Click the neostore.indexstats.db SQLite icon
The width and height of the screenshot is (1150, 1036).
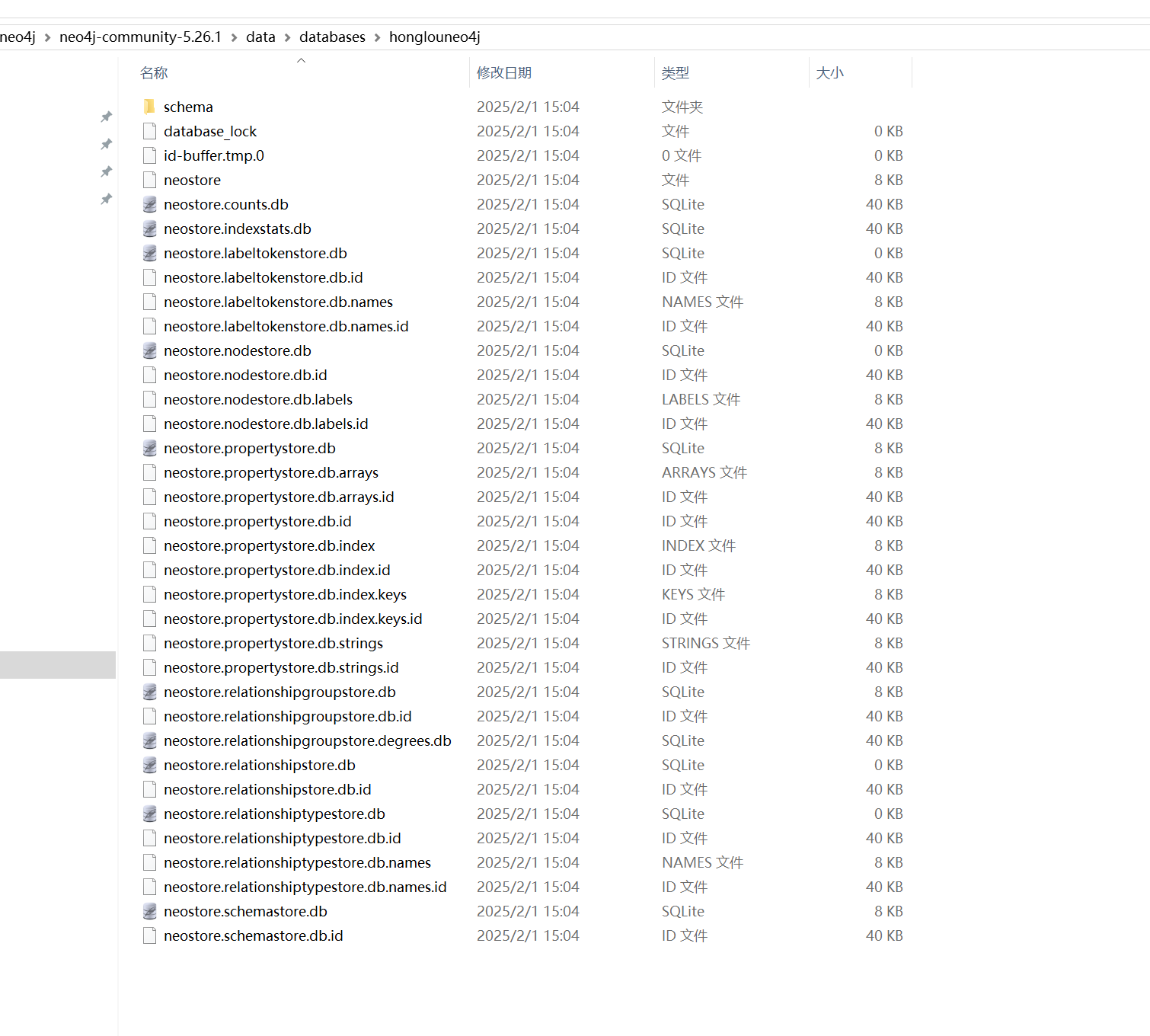pos(149,229)
